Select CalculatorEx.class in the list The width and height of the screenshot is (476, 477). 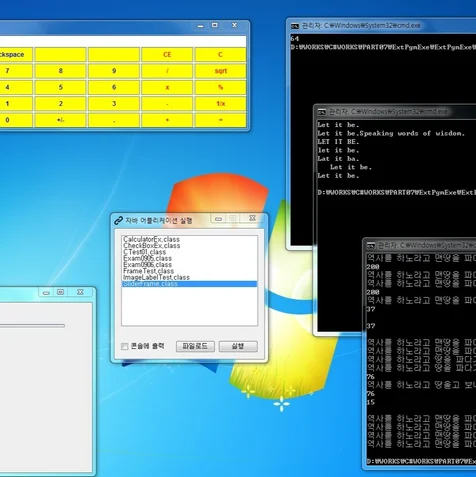tap(151, 239)
